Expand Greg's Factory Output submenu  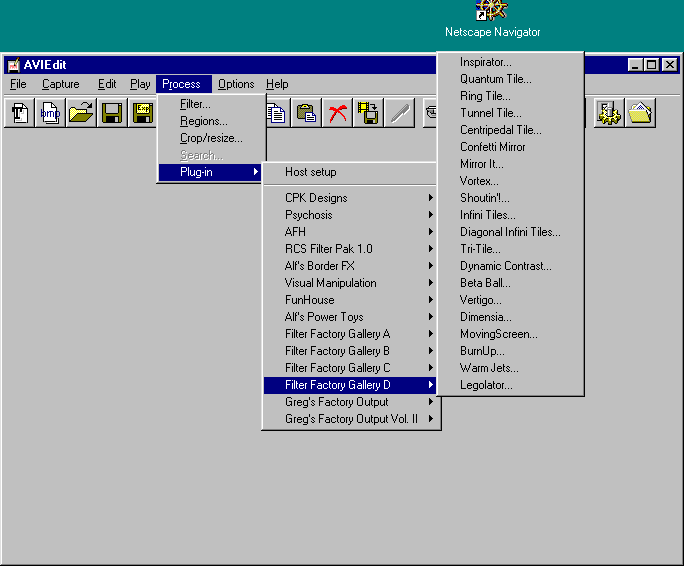tap(351, 402)
